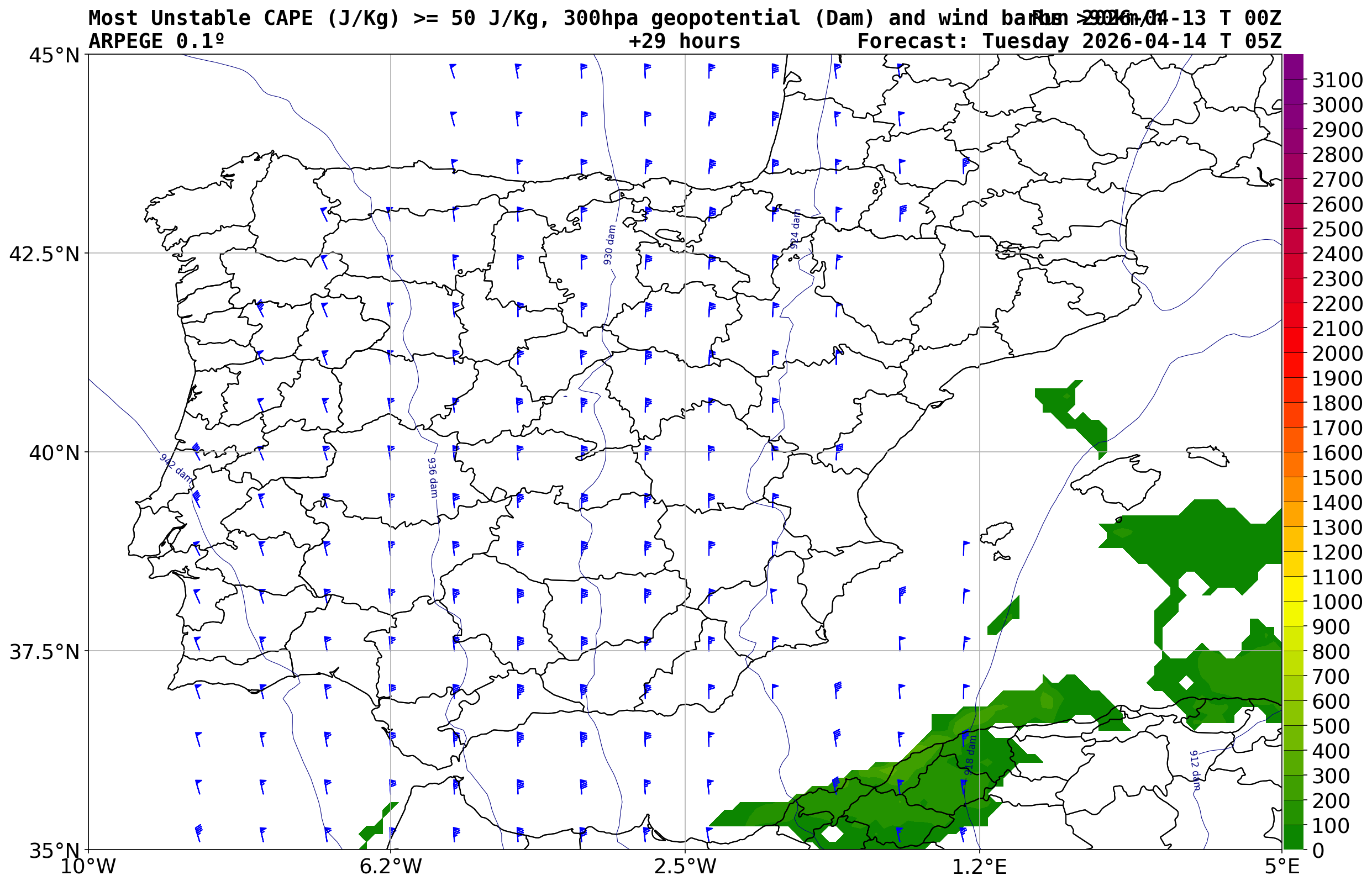Click the 924 dam contour label
The width and height of the screenshot is (1372, 886).
[795, 228]
